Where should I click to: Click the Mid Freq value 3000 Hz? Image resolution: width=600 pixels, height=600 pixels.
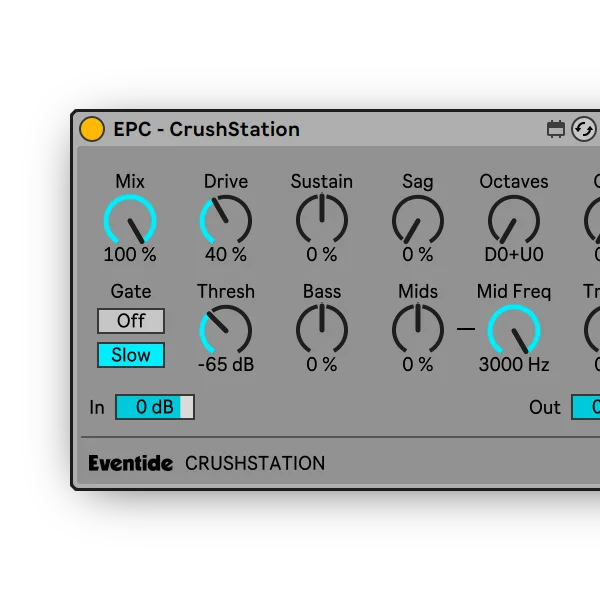tap(514, 364)
